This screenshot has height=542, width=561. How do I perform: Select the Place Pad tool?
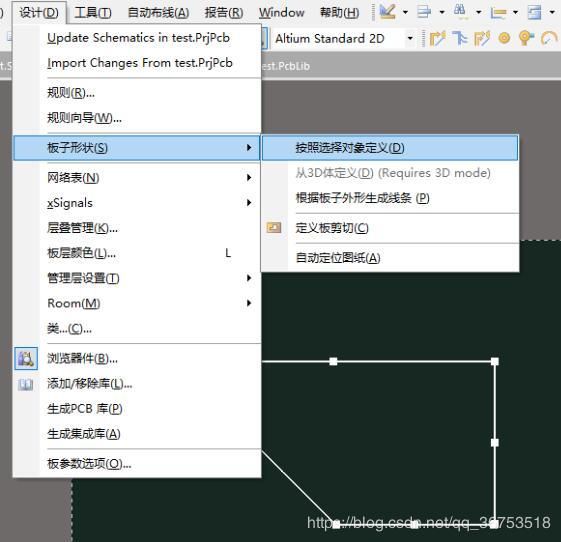(504, 38)
